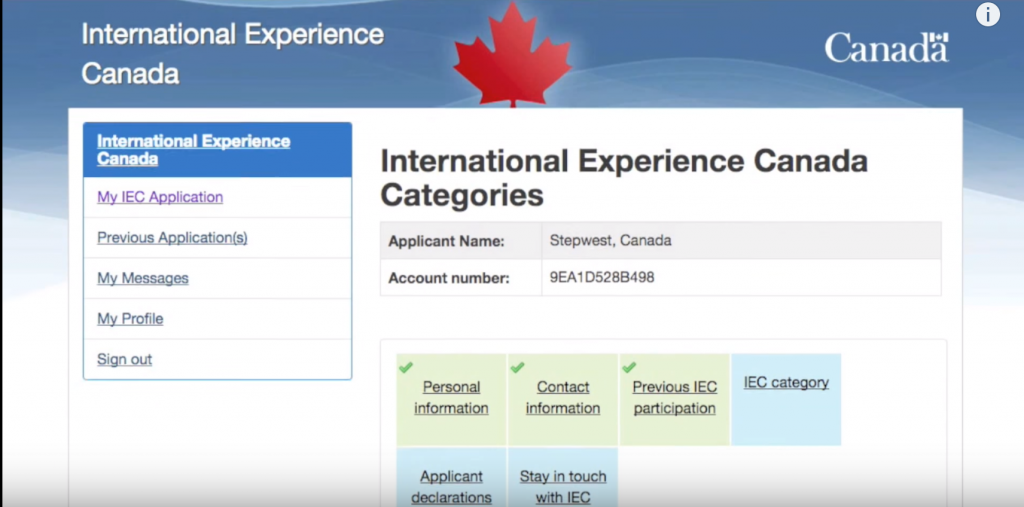This screenshot has width=1024, height=507.
Task: Open the Personal information section
Action: click(451, 397)
